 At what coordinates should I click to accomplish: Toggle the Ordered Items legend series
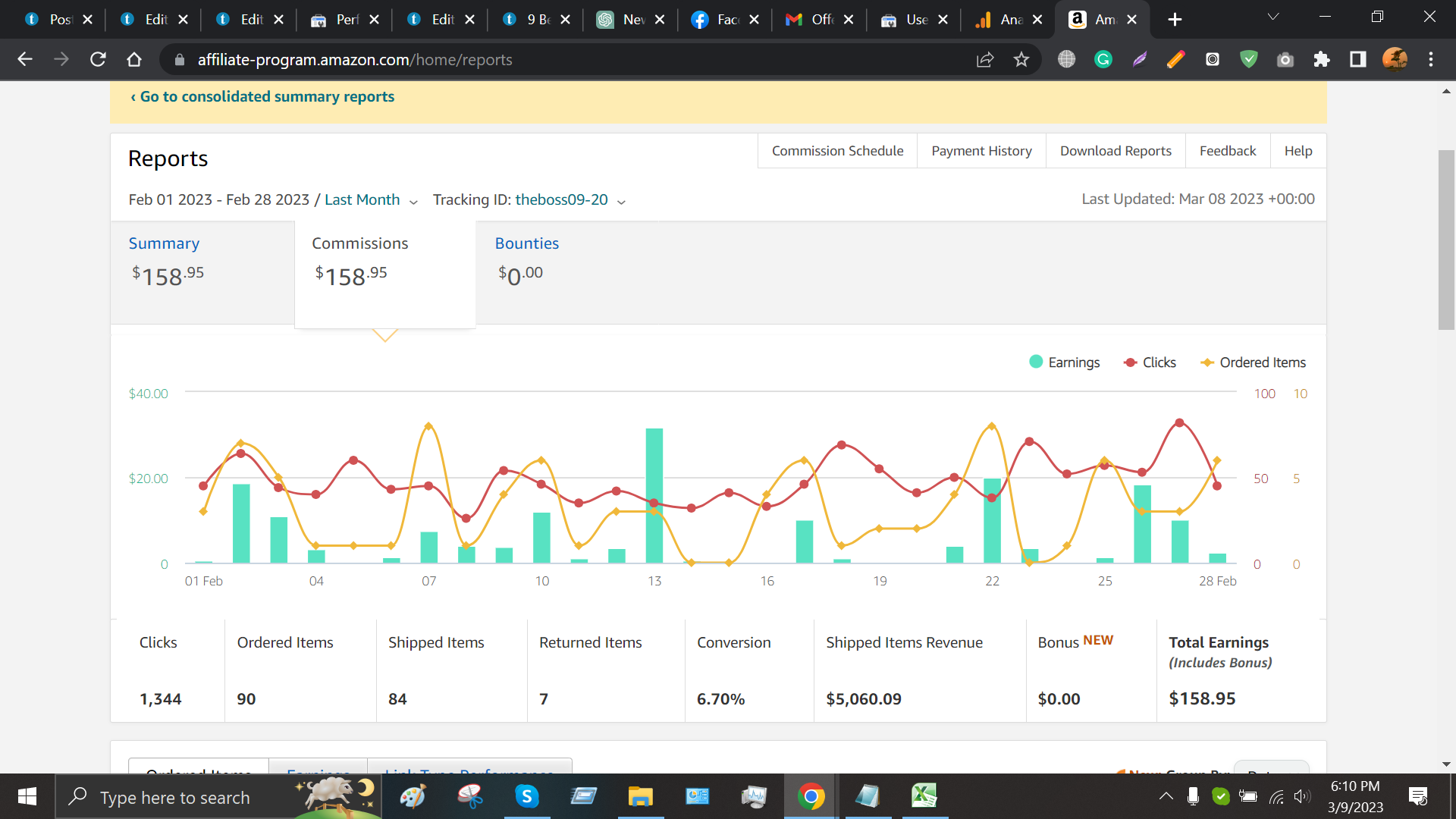[x=1254, y=362]
